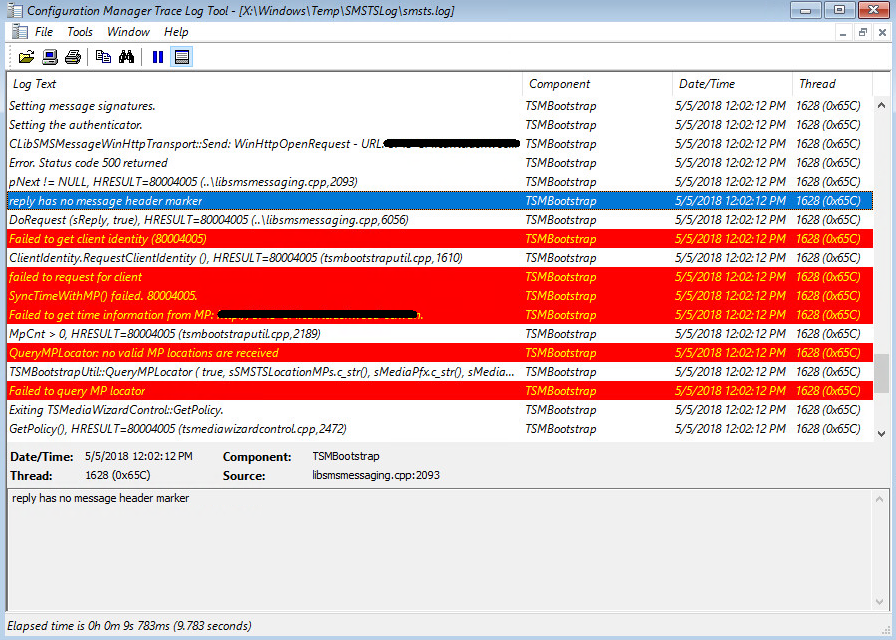Restore the inner smsts.log document window
The height and width of the screenshot is (640, 896).
coord(862,33)
